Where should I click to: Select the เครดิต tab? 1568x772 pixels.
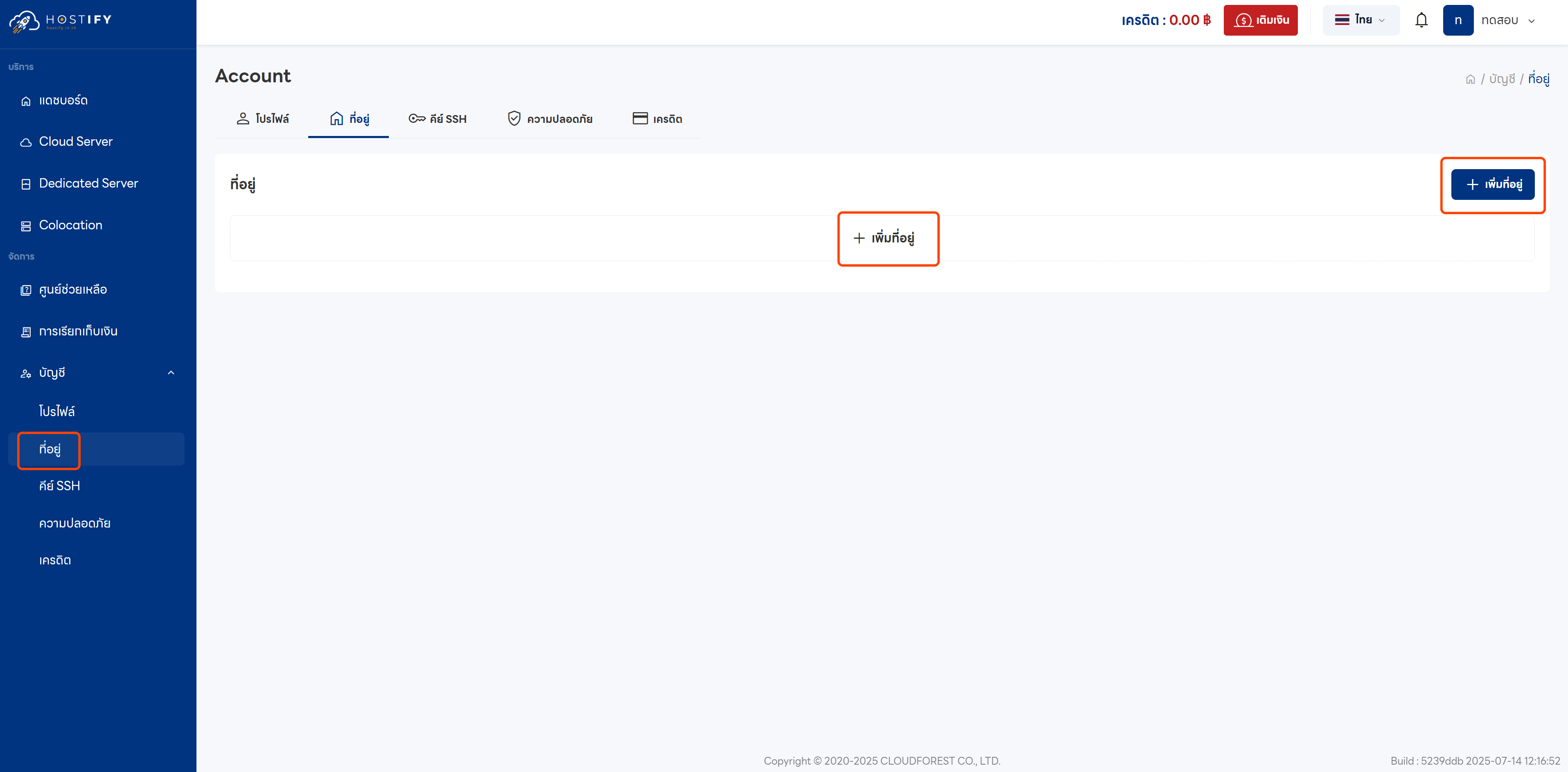[657, 119]
